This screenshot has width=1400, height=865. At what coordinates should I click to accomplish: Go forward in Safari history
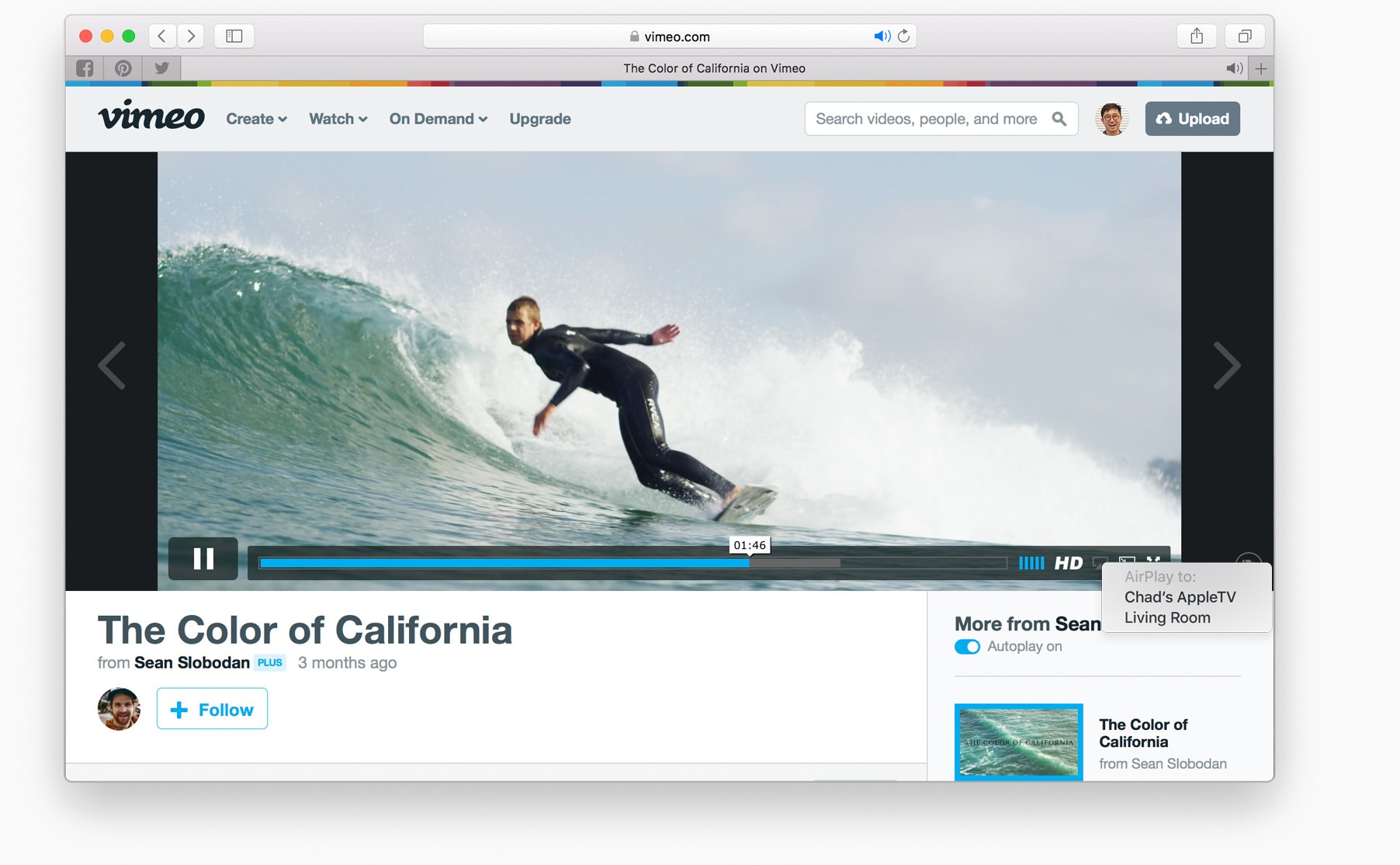tap(191, 36)
